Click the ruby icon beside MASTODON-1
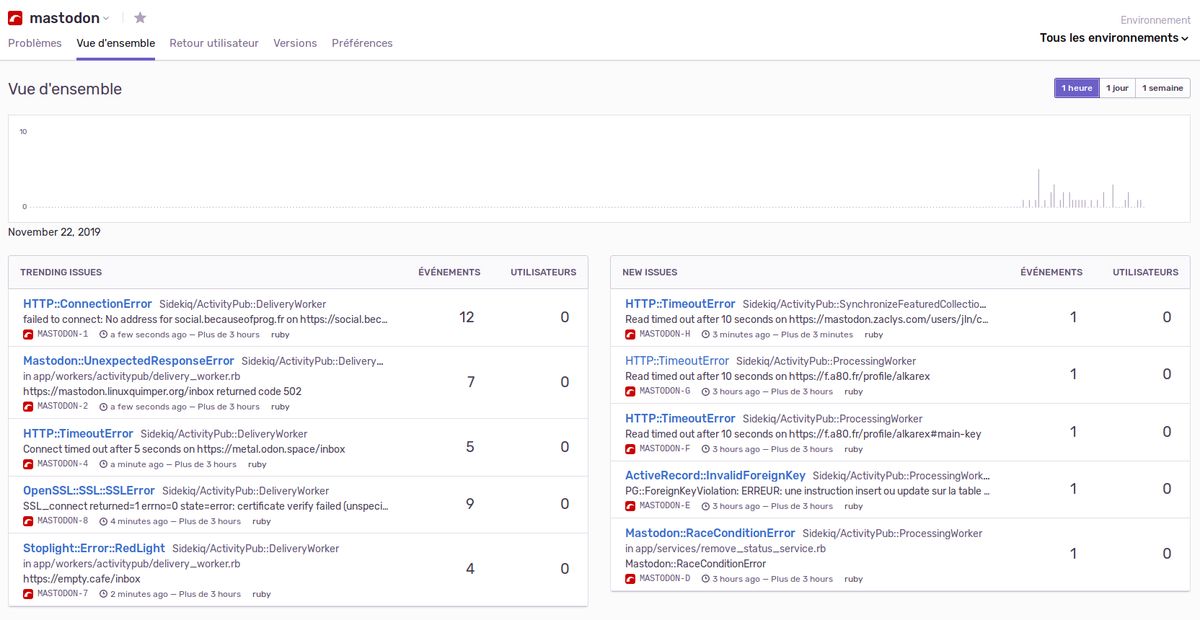 [28, 334]
